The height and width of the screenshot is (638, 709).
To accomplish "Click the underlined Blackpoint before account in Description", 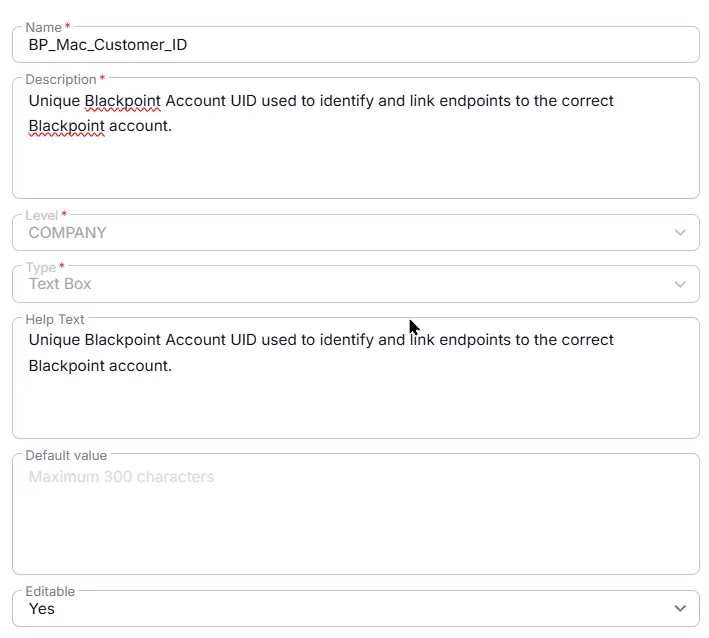I will pyautogui.click(x=66, y=126).
